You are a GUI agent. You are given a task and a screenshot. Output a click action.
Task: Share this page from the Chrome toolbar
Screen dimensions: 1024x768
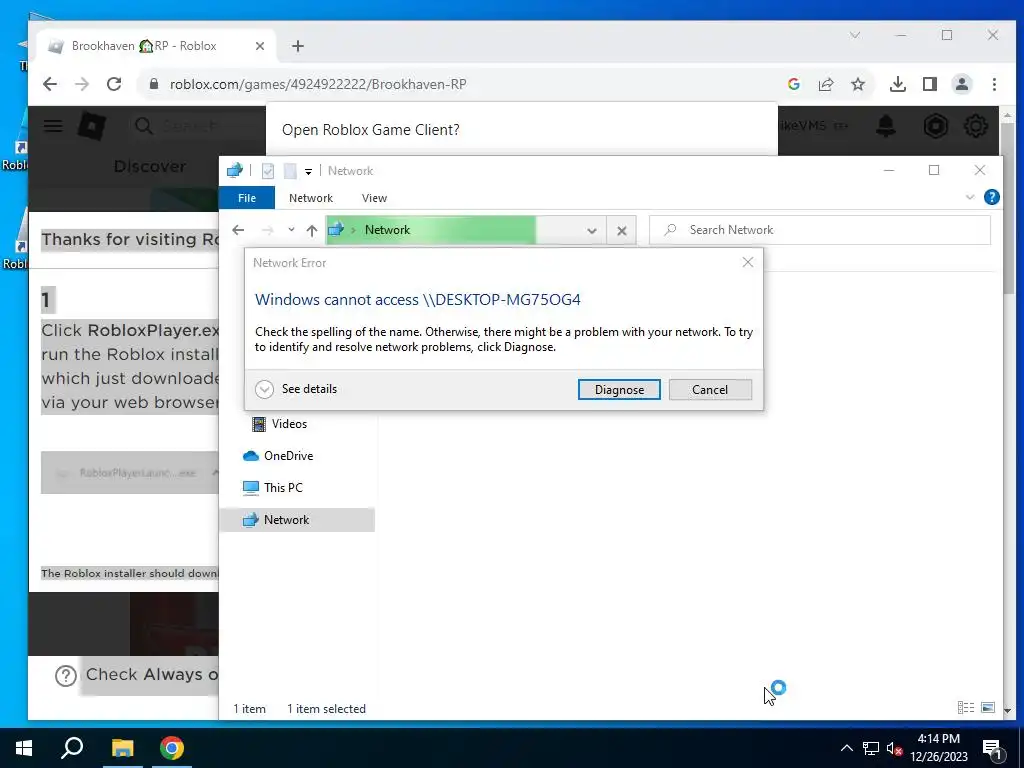coord(825,84)
